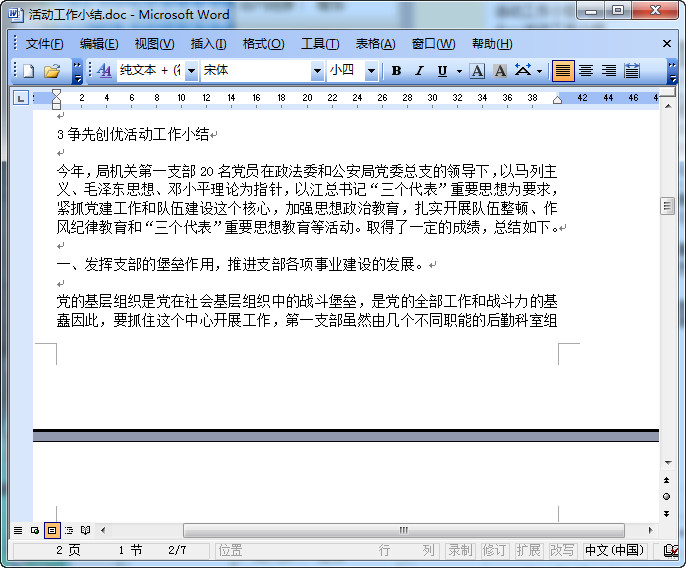Click the right indent marker on ruler

tap(557, 100)
